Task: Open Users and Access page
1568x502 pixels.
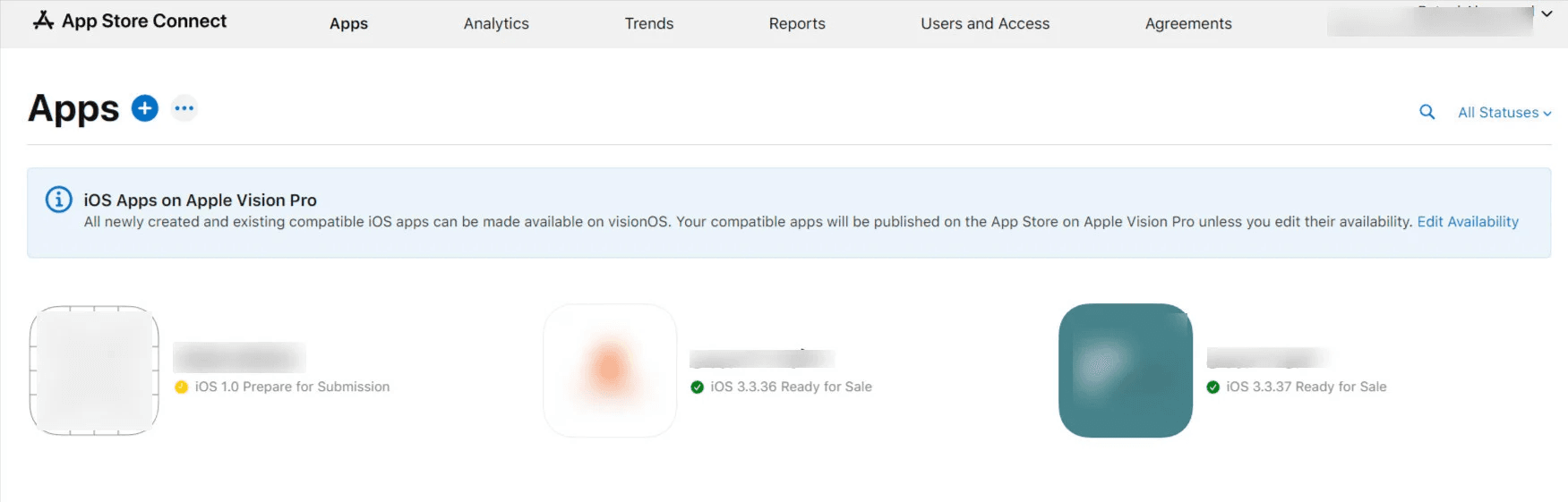Action: (x=985, y=24)
